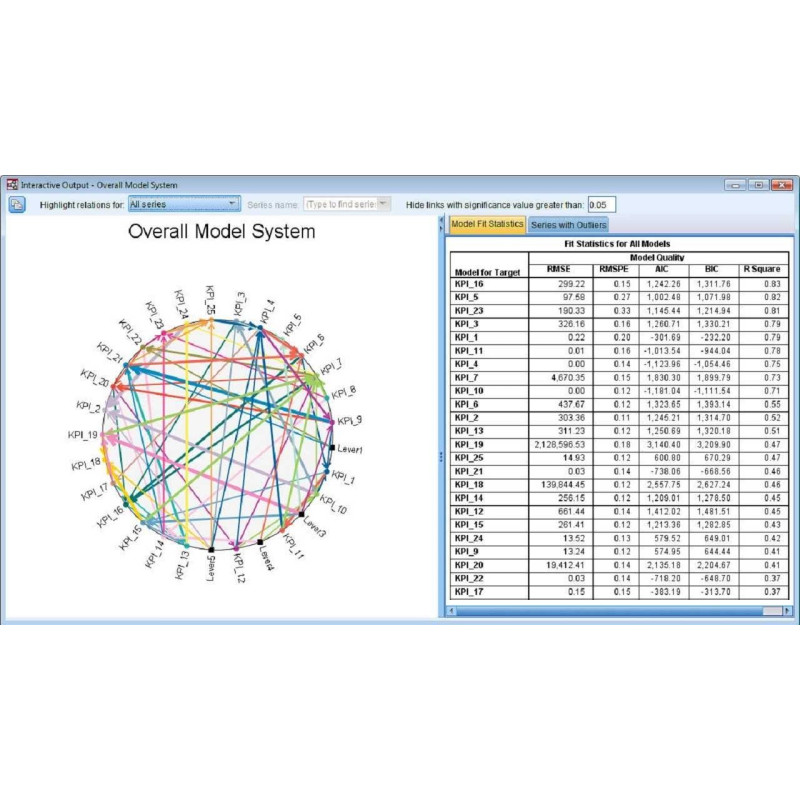This screenshot has width=800, height=800.
Task: Expand the Series name combo box arrow
Action: (x=383, y=204)
